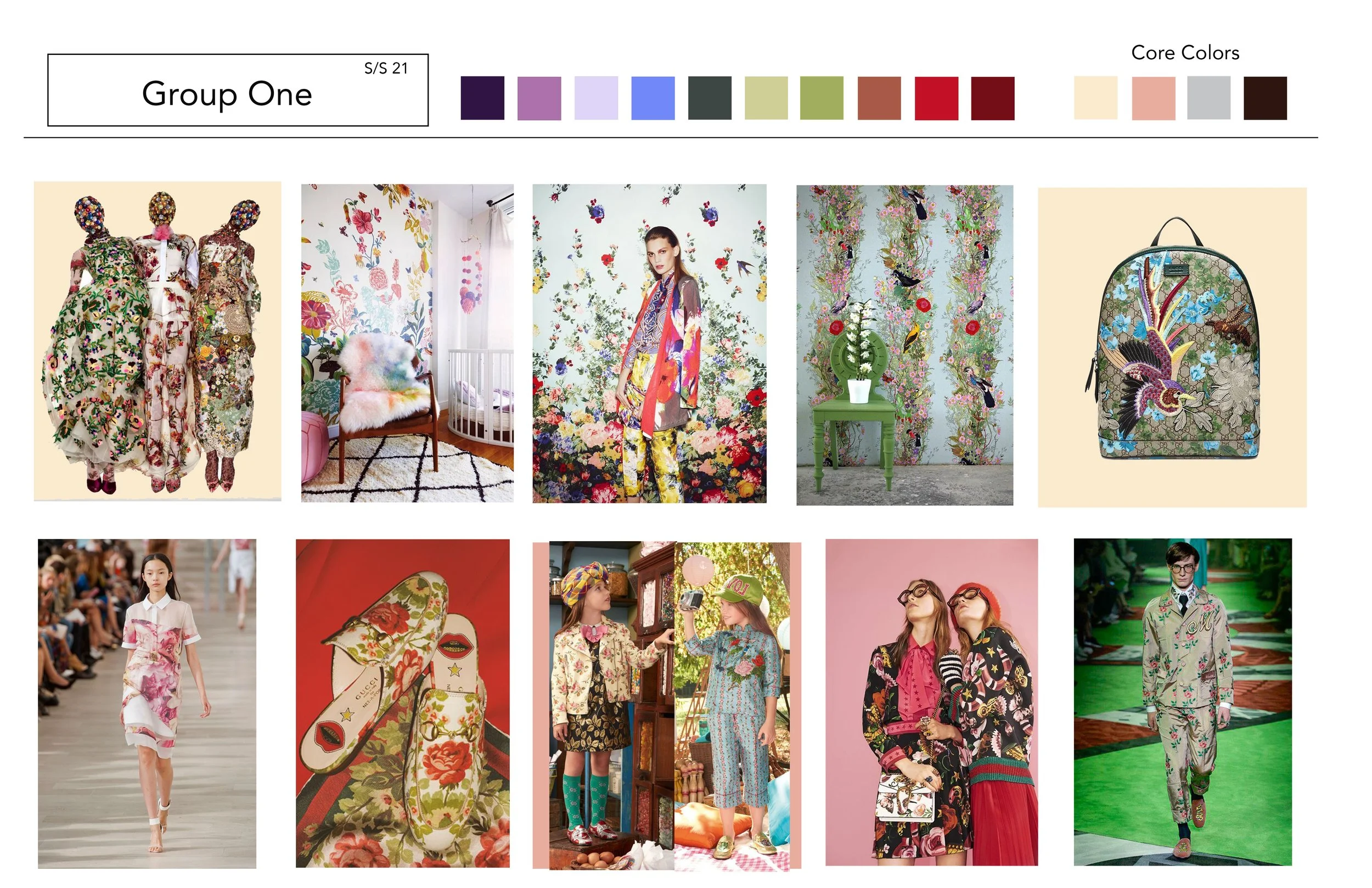Select the embroidered bird backpack image
Image resolution: width=1372 pixels, height=888 pixels.
pos(1172,347)
